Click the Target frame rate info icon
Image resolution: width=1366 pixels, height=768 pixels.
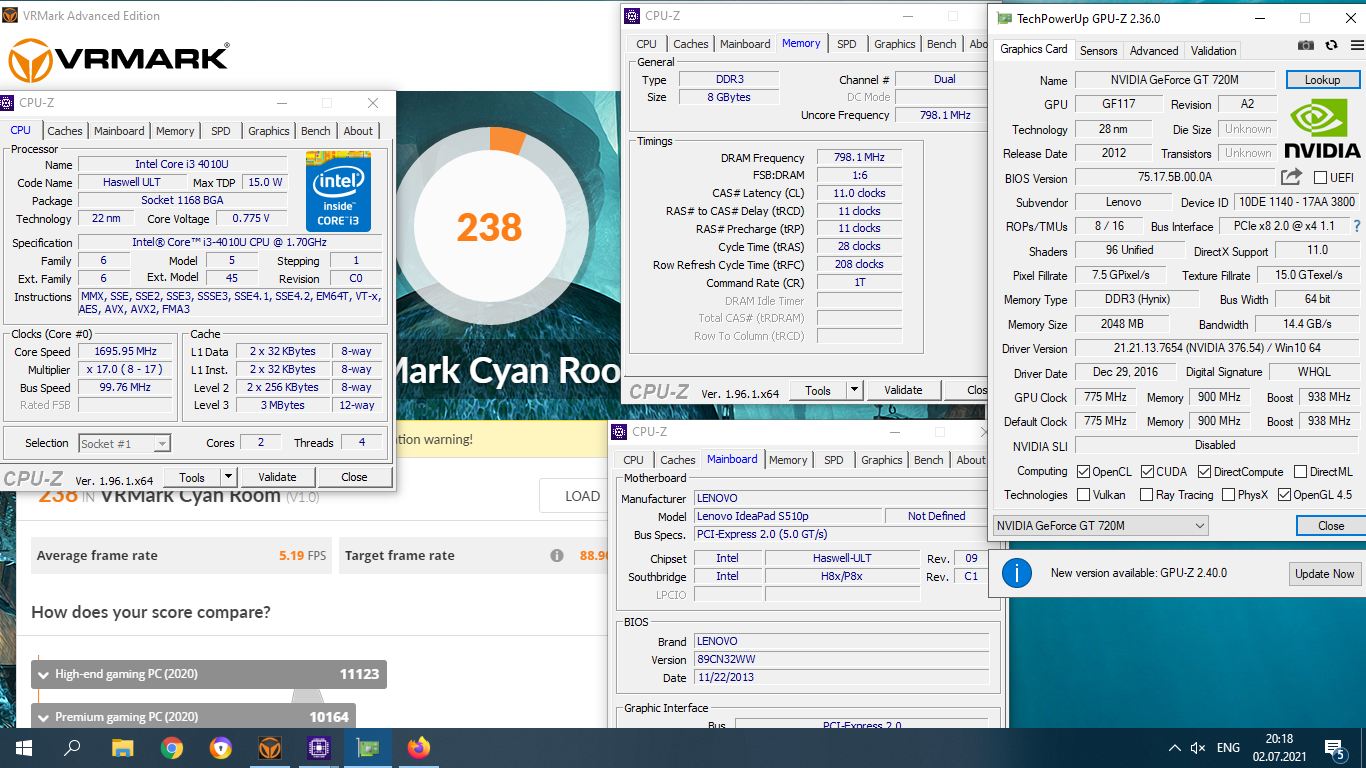[556, 555]
